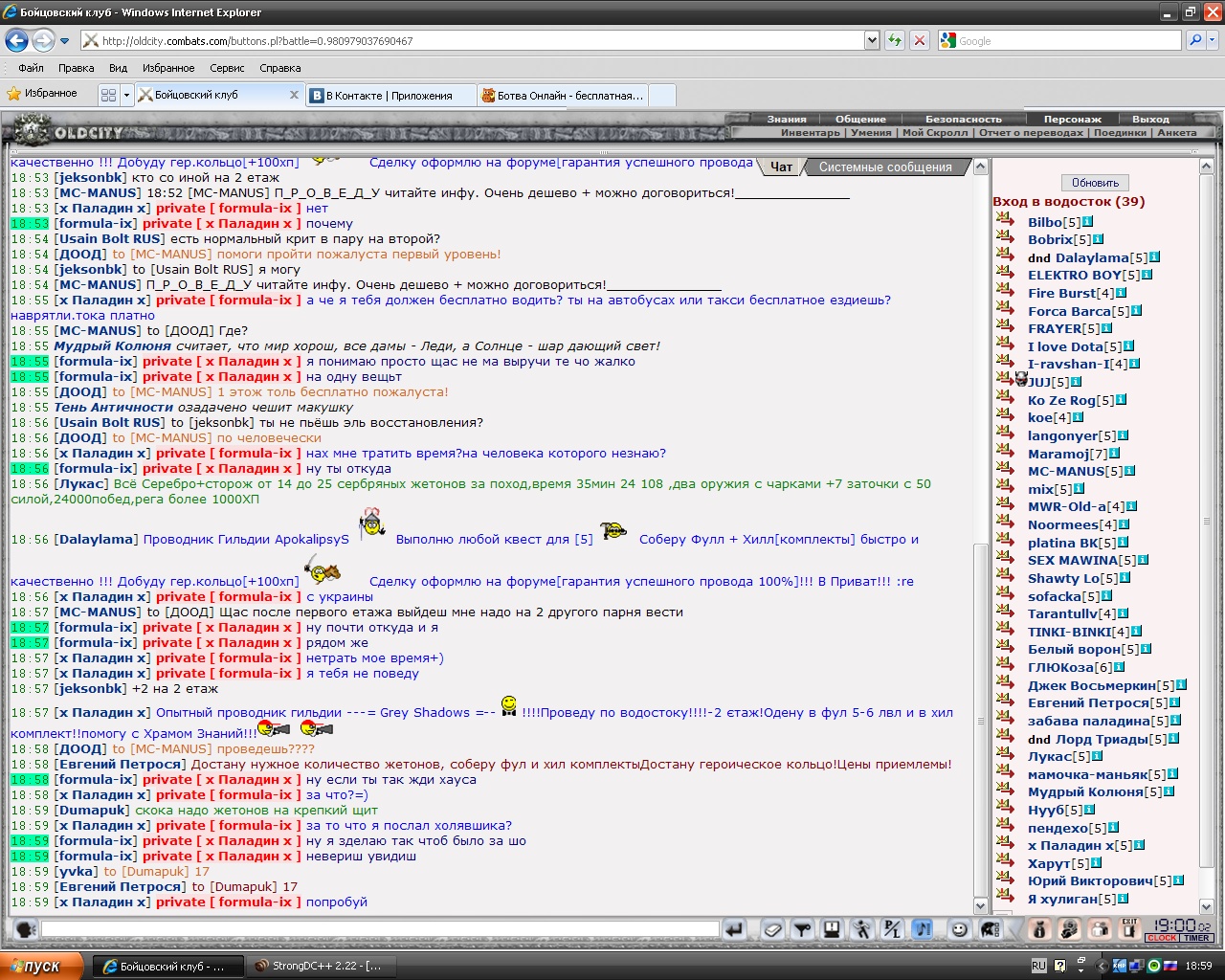Open the Quick Tabs grid button
1225x980 pixels.
(x=108, y=95)
